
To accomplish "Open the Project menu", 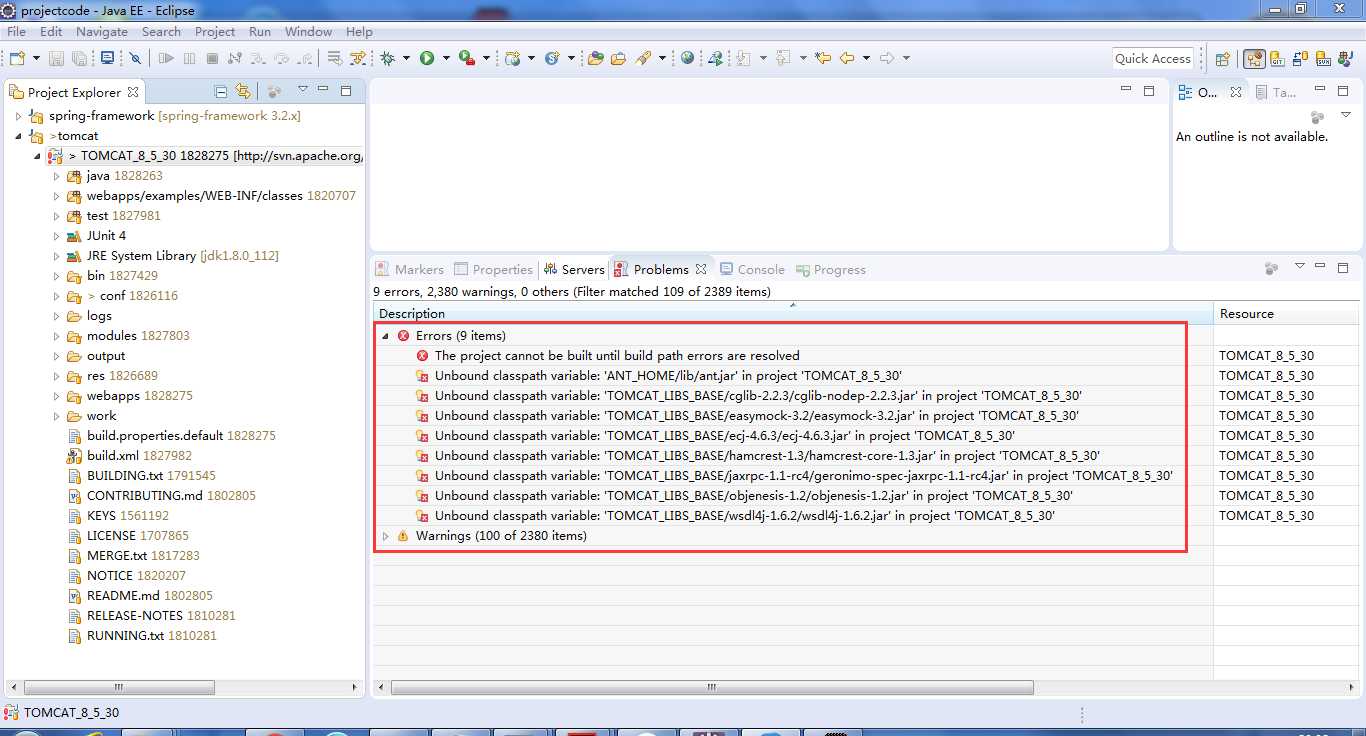I will 215,31.
